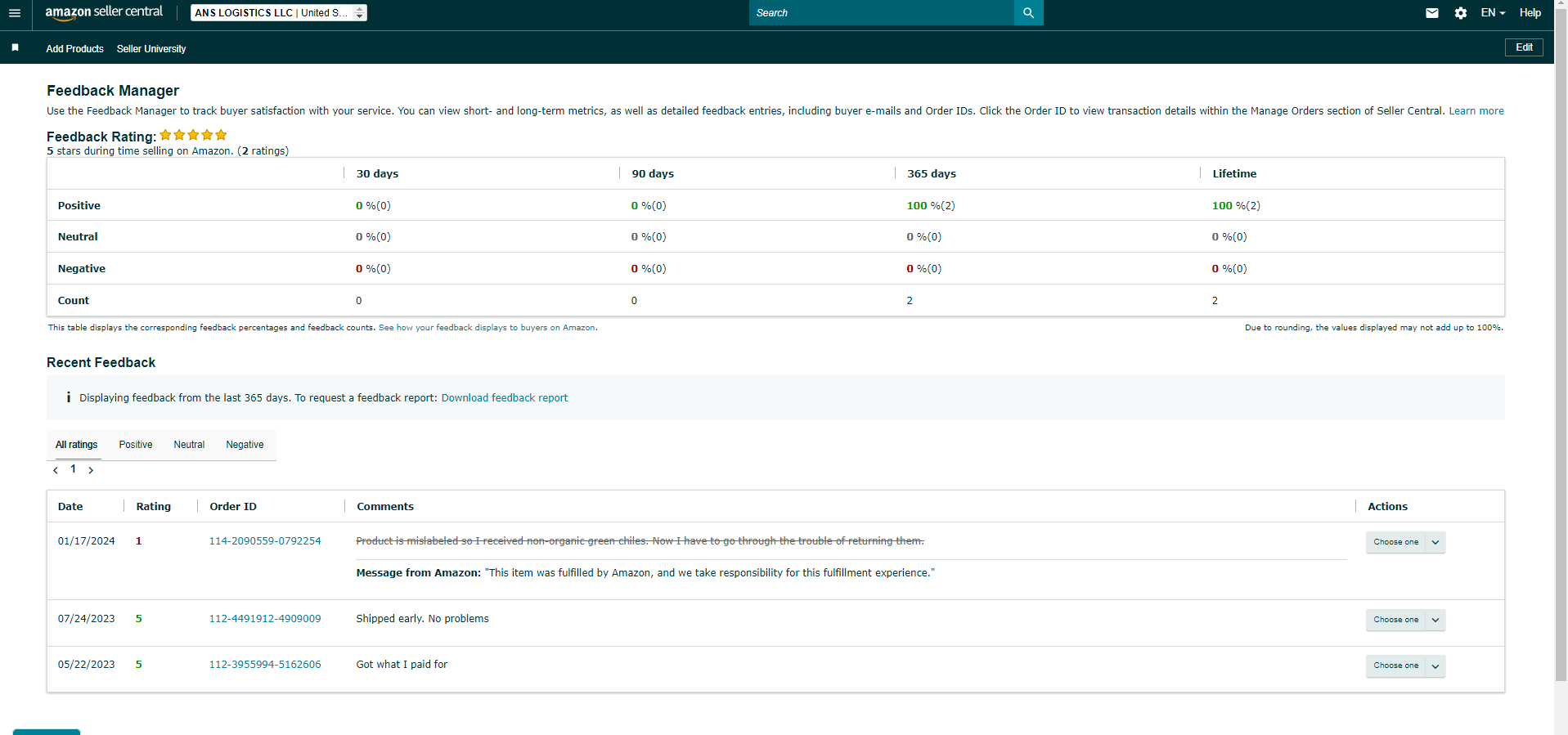Click the 'Lifetime' column header
The width and height of the screenshot is (1568, 735).
(x=1234, y=174)
